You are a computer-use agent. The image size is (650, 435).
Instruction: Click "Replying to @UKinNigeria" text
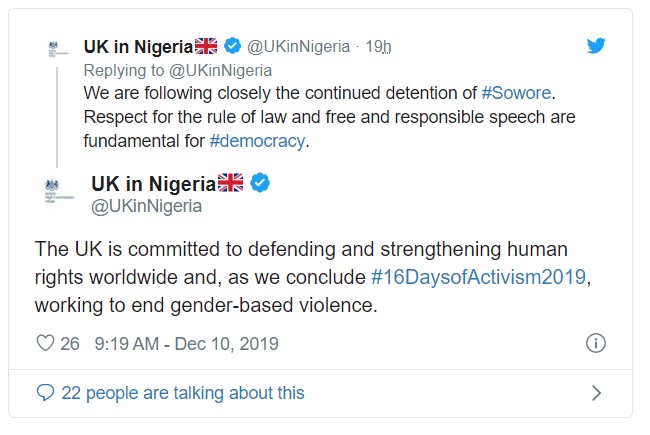pos(177,71)
